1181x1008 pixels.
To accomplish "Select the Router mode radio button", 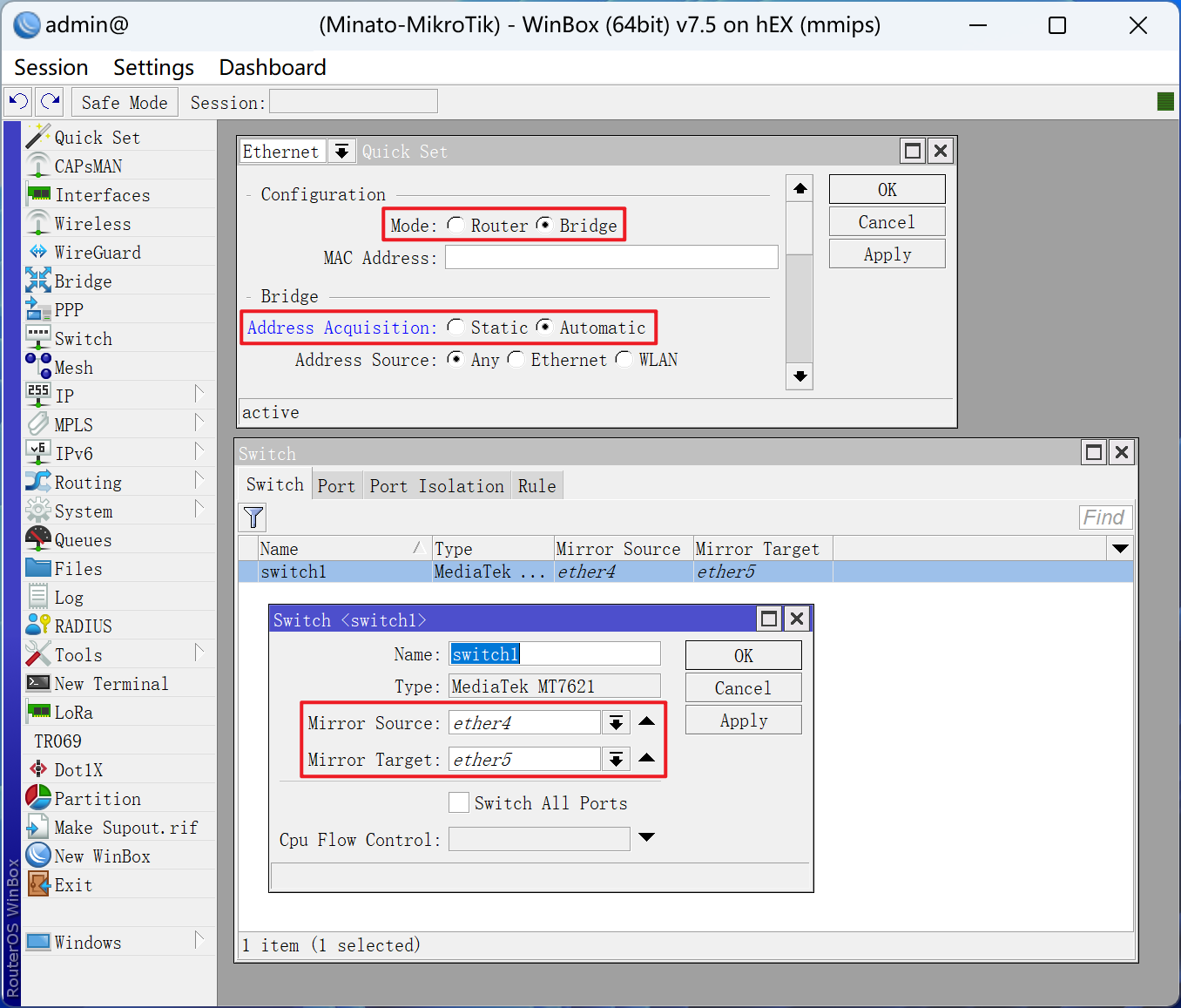I will click(x=456, y=225).
